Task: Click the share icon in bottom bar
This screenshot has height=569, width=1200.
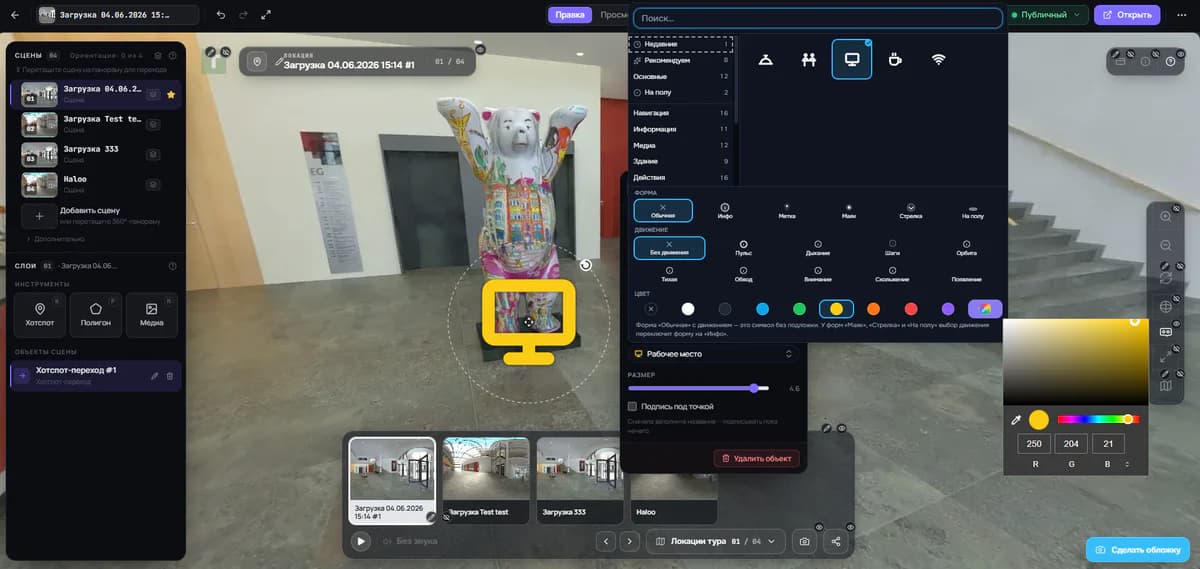Action: (835, 541)
